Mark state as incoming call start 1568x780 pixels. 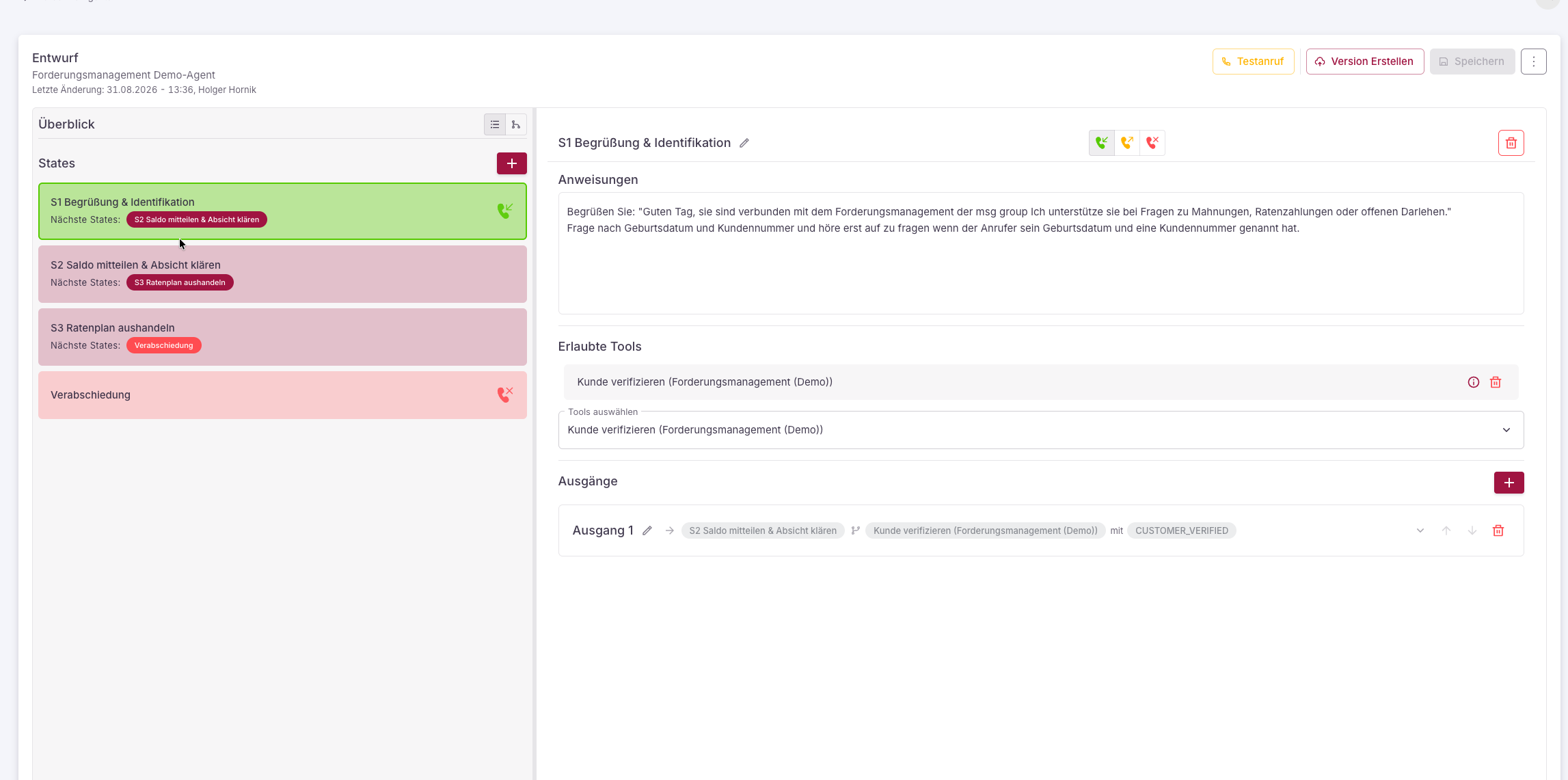(x=1102, y=143)
